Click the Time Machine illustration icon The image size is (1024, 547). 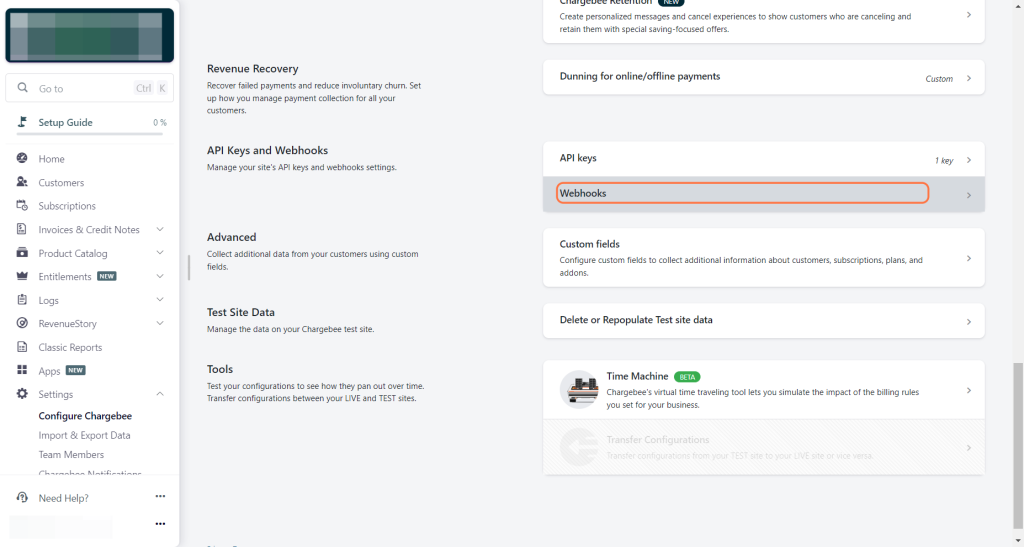pyautogui.click(x=579, y=389)
